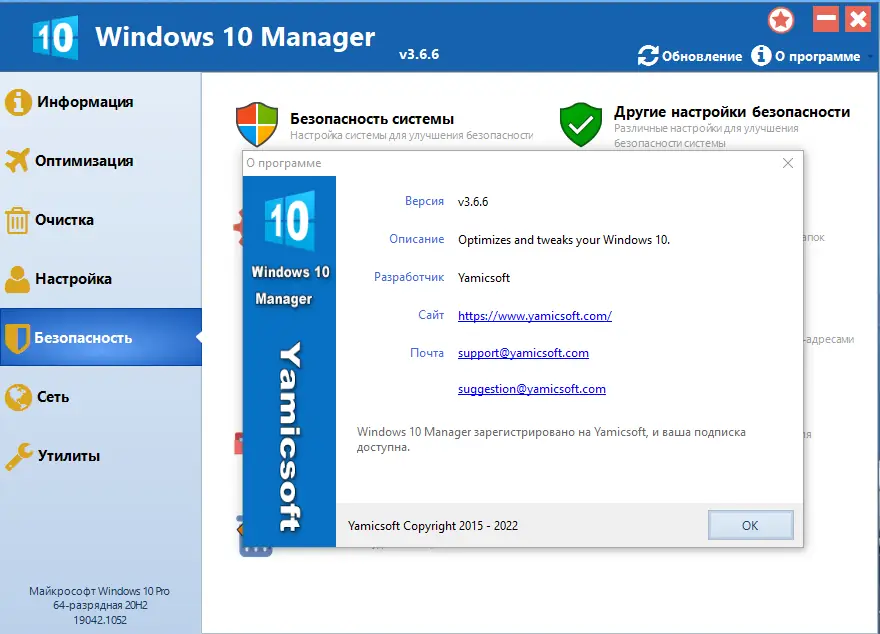Image resolution: width=880 pixels, height=634 pixels.
Task: Click OK in the О программе dialog
Action: click(x=750, y=525)
